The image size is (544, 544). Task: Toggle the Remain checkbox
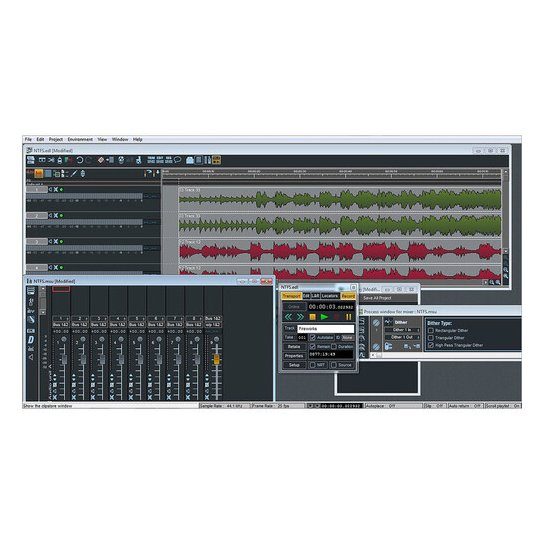pyautogui.click(x=313, y=346)
